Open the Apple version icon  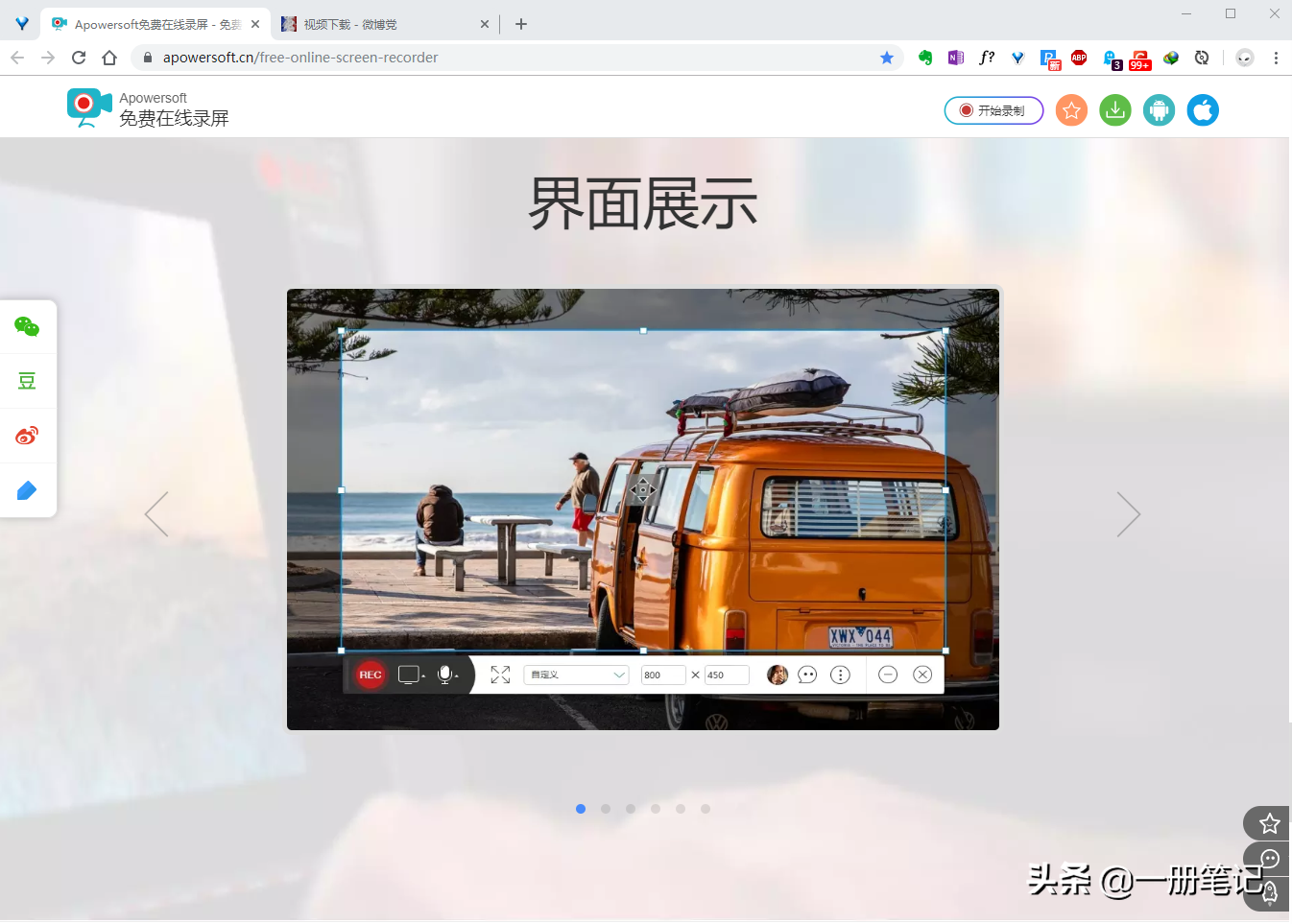tap(1203, 110)
